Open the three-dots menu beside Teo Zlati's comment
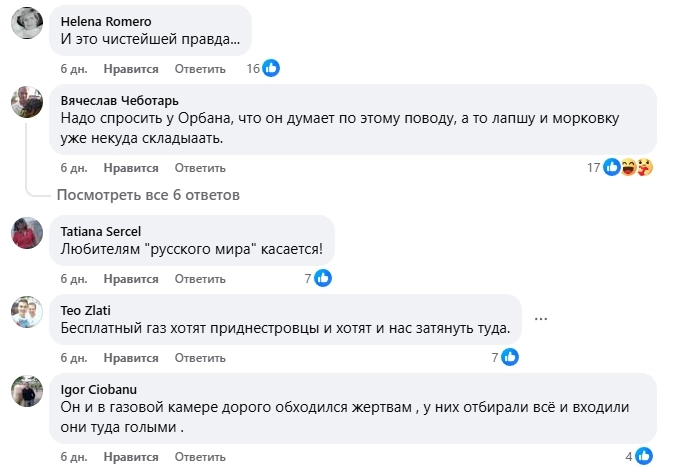This screenshot has width=676, height=468. tap(542, 319)
